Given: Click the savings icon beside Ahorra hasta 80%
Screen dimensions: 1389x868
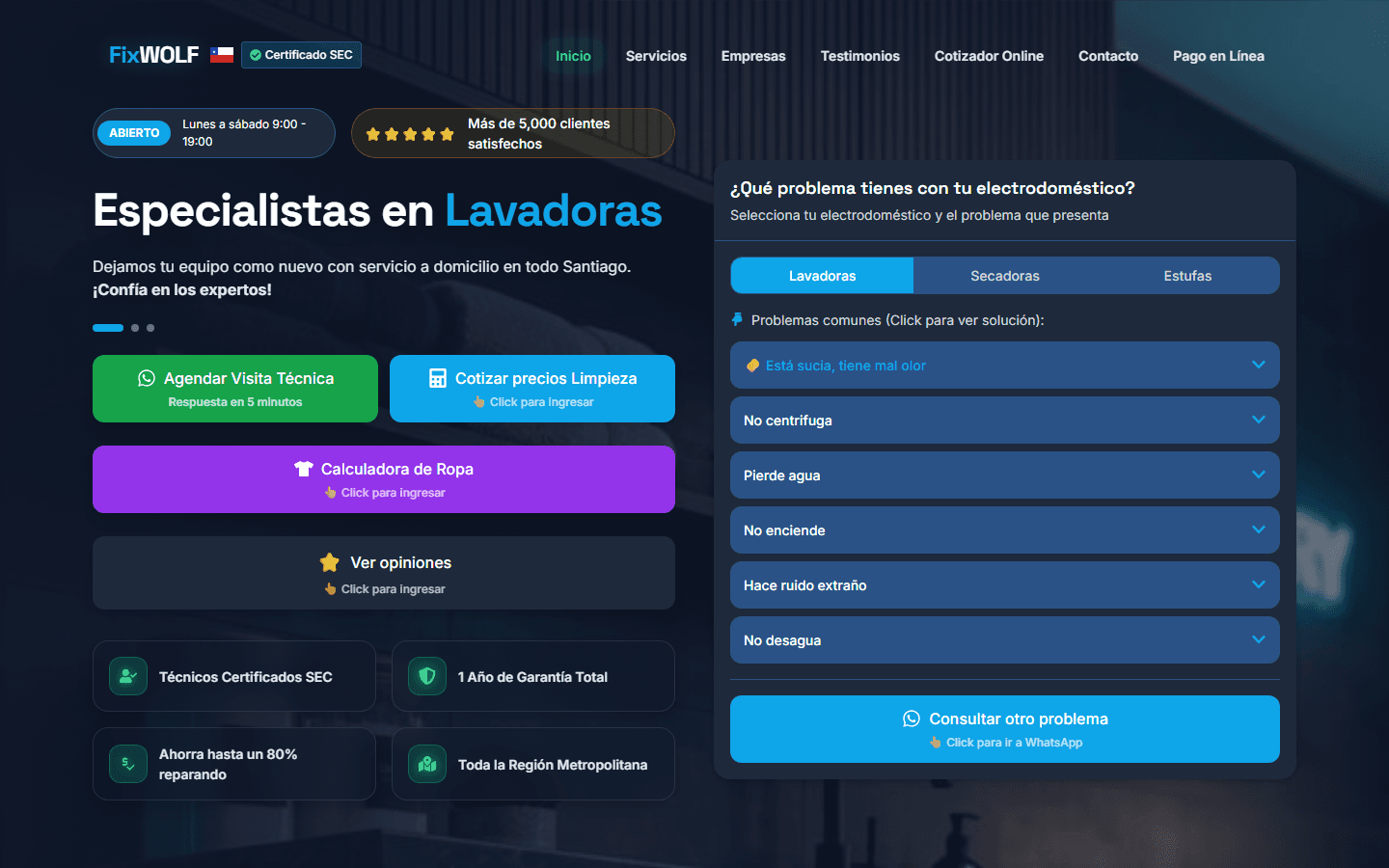Looking at the screenshot, I should 128,764.
